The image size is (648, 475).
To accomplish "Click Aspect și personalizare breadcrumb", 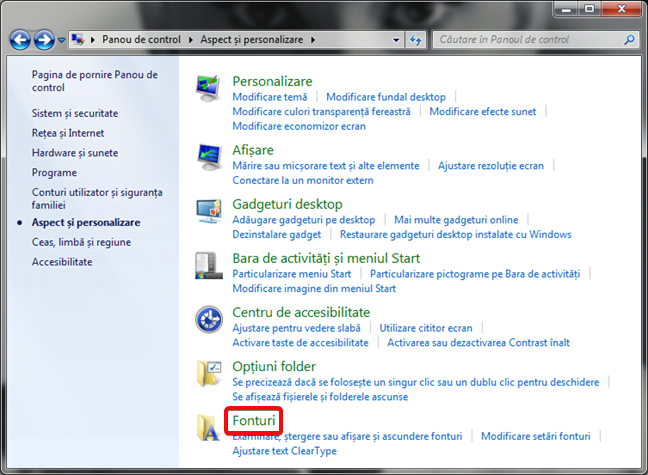I will tap(252, 40).
